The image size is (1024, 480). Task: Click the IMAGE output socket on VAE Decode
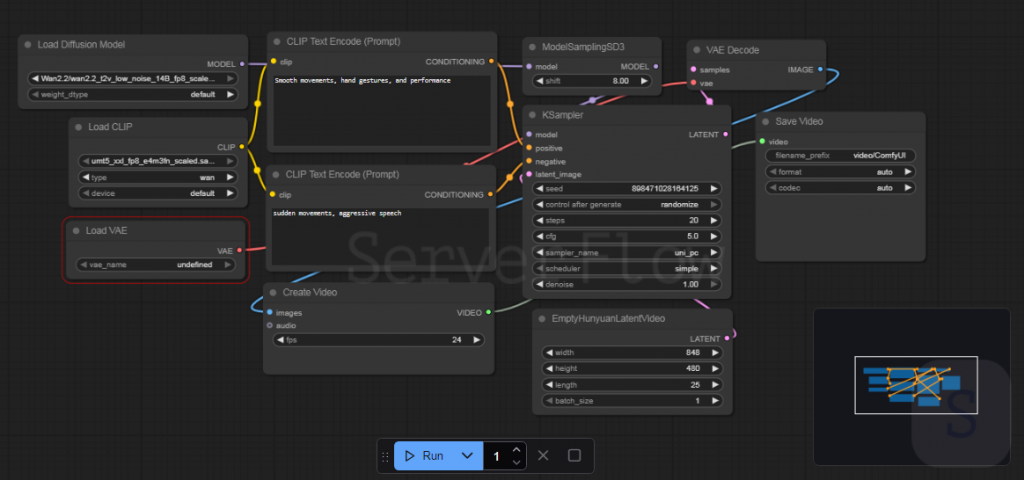(820, 69)
